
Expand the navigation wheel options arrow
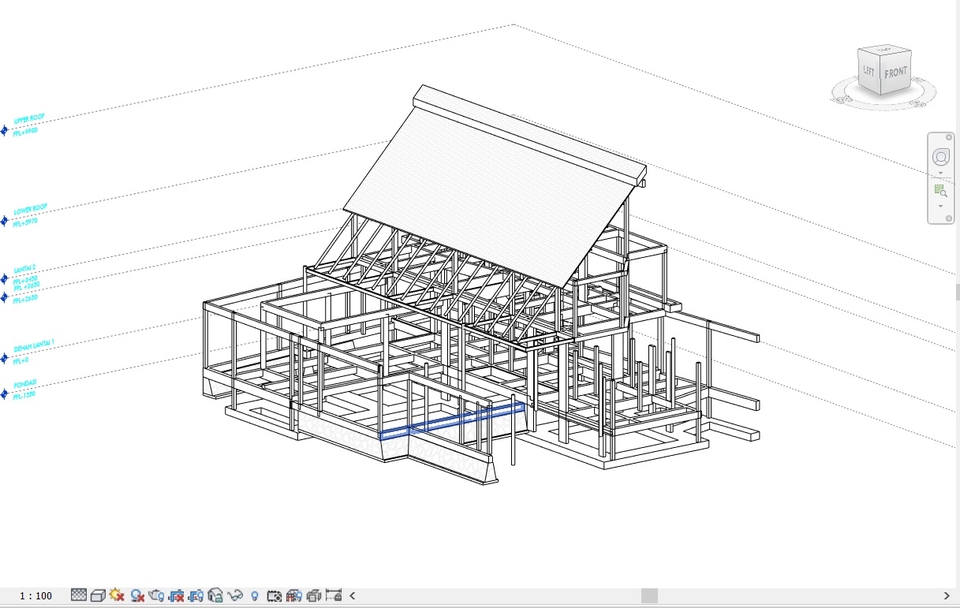pos(941,173)
